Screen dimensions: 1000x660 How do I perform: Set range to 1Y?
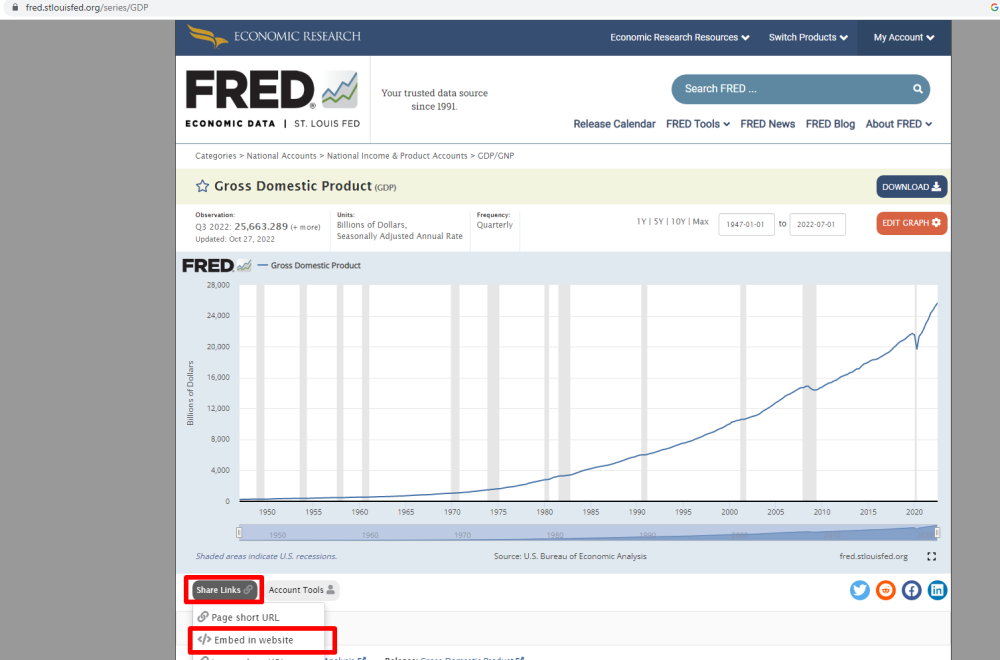(x=641, y=222)
